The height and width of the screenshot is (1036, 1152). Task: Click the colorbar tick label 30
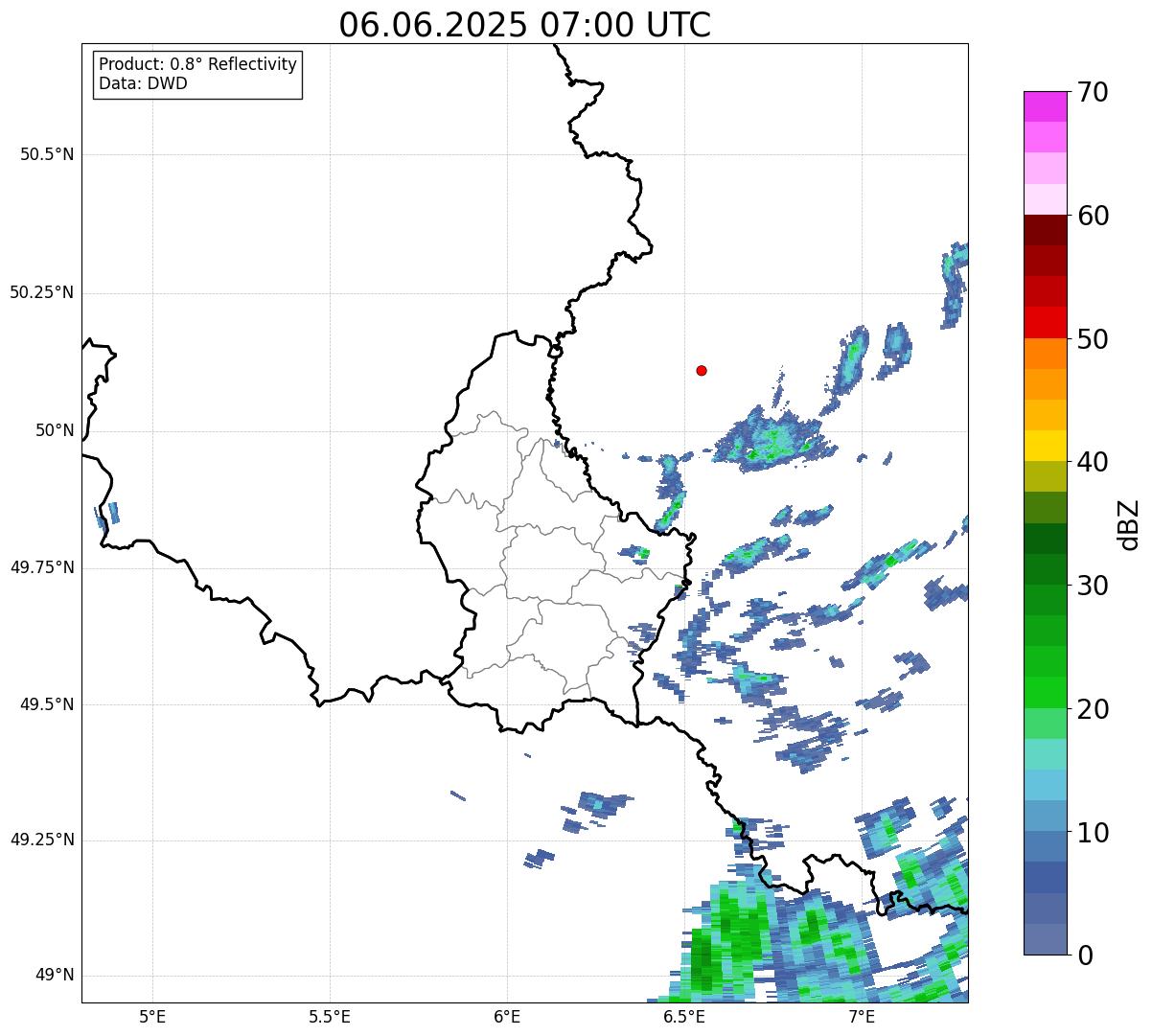click(1093, 586)
